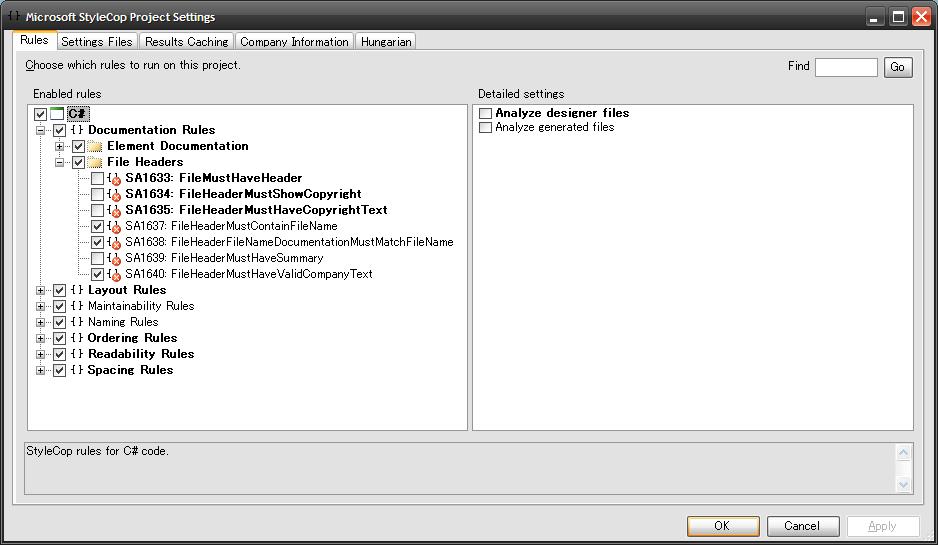This screenshot has height=545, width=938.
Task: Uncheck the Readability Rules checkbox
Action: pos(59,354)
